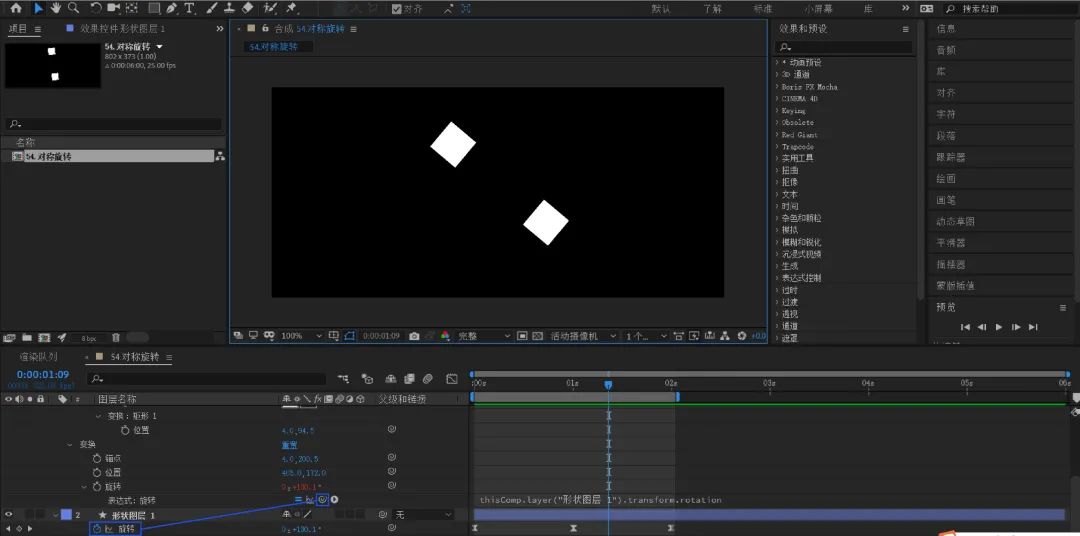Select the Rotation tool
Screen dimensions: 1080x536
pos(96,8)
